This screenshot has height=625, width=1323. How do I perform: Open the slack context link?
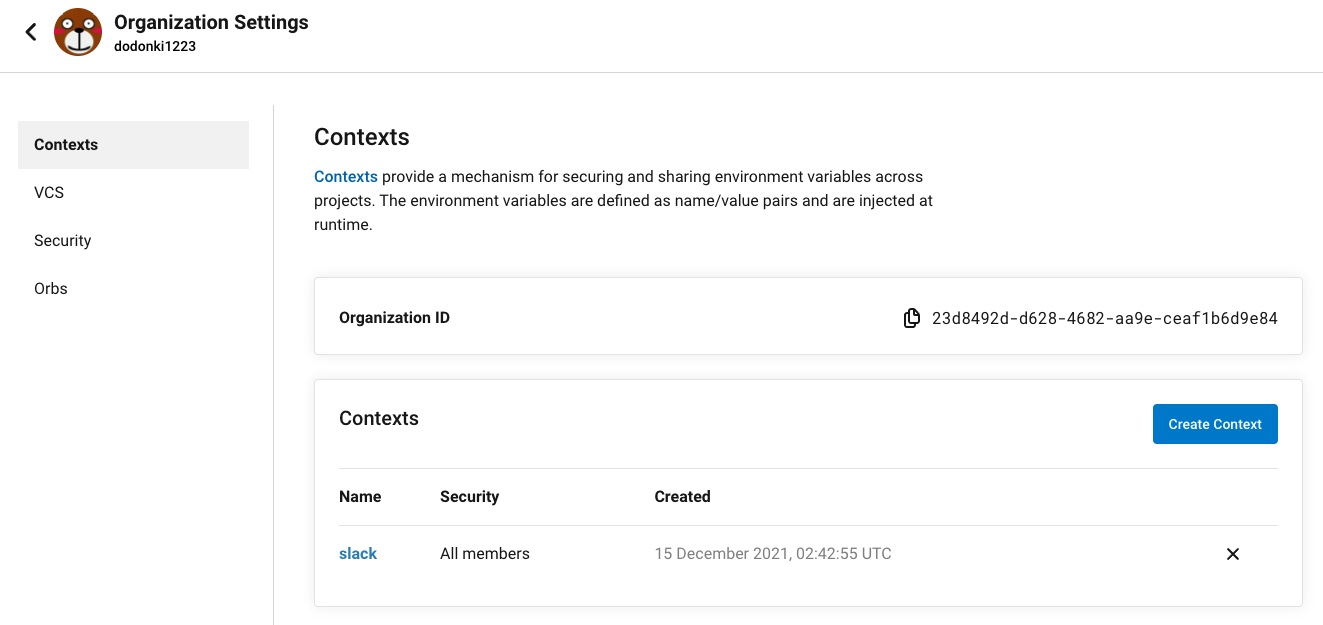[x=358, y=553]
